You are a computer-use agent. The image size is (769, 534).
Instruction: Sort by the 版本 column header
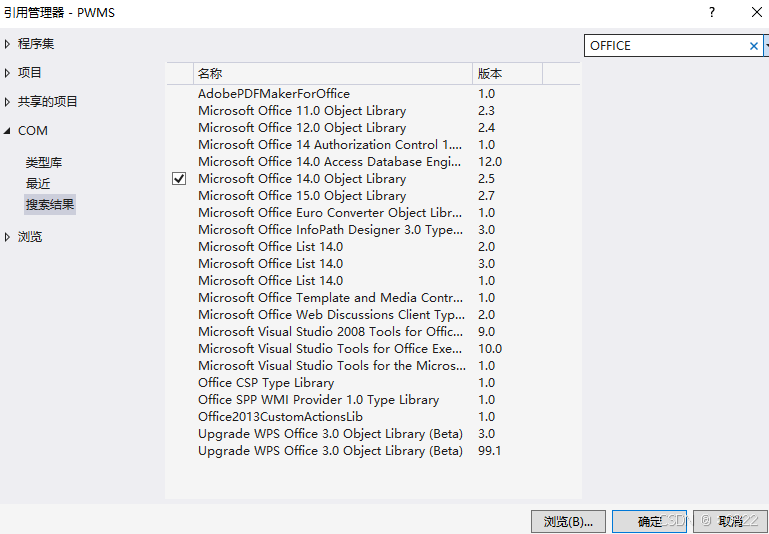[508, 74]
